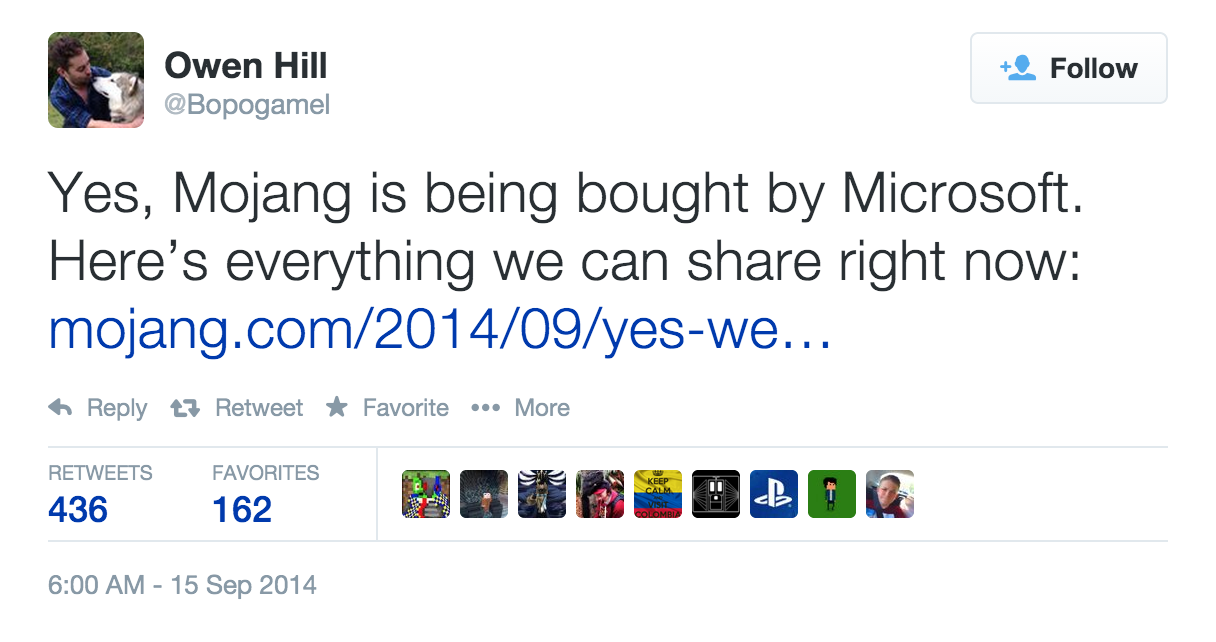Screen dimensions: 1216x642
Task: Open the last retweeter's selfie avatar
Action: [890, 494]
